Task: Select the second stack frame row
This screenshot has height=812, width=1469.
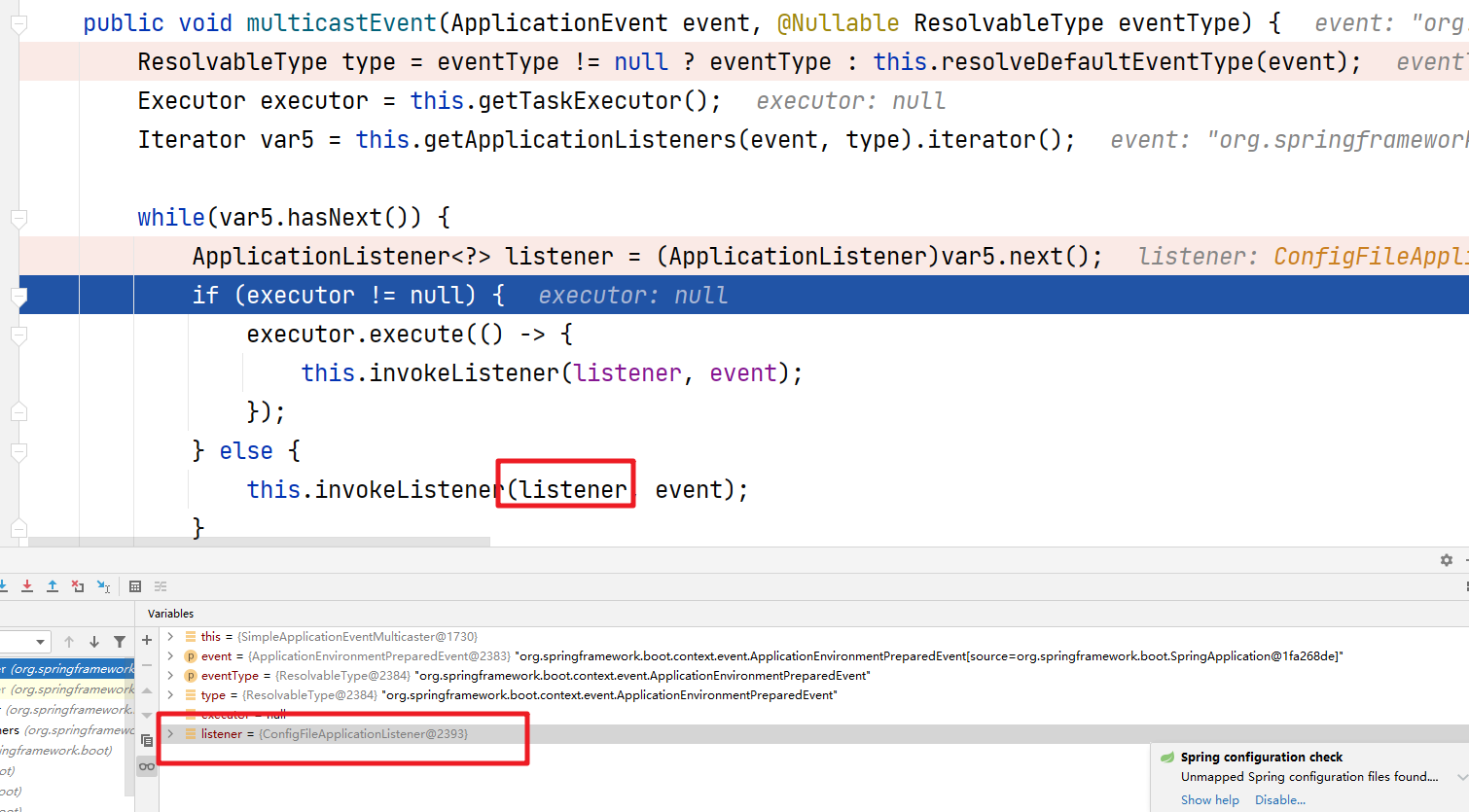Action: 67,689
